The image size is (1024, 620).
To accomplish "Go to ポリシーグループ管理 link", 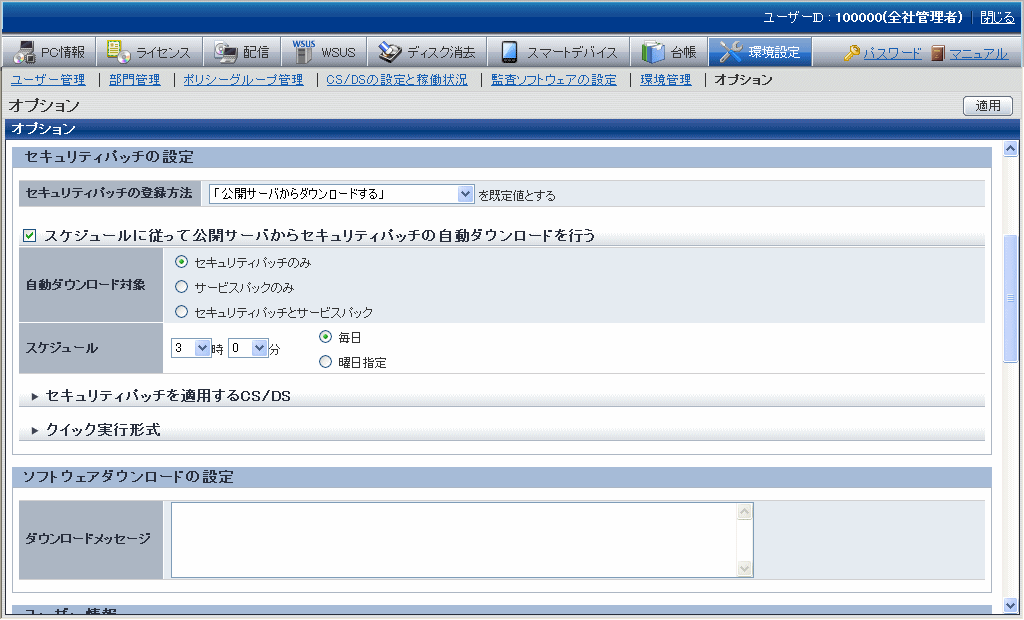I will (243, 80).
